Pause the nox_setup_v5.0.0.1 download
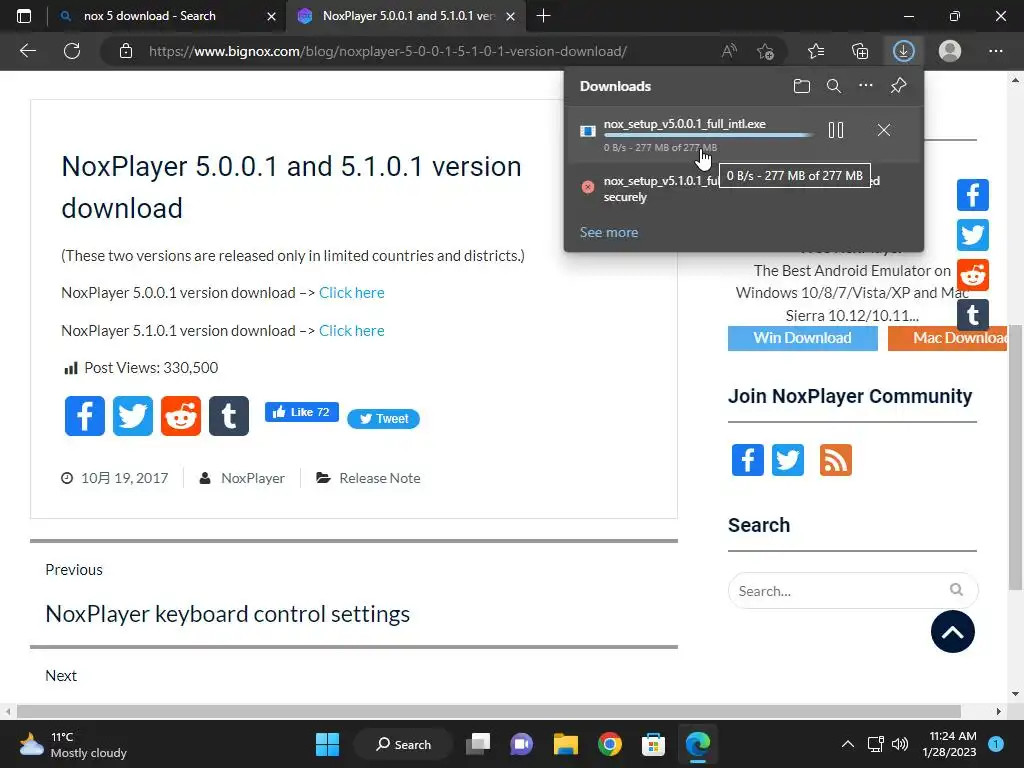This screenshot has height=768, width=1024. (836, 130)
